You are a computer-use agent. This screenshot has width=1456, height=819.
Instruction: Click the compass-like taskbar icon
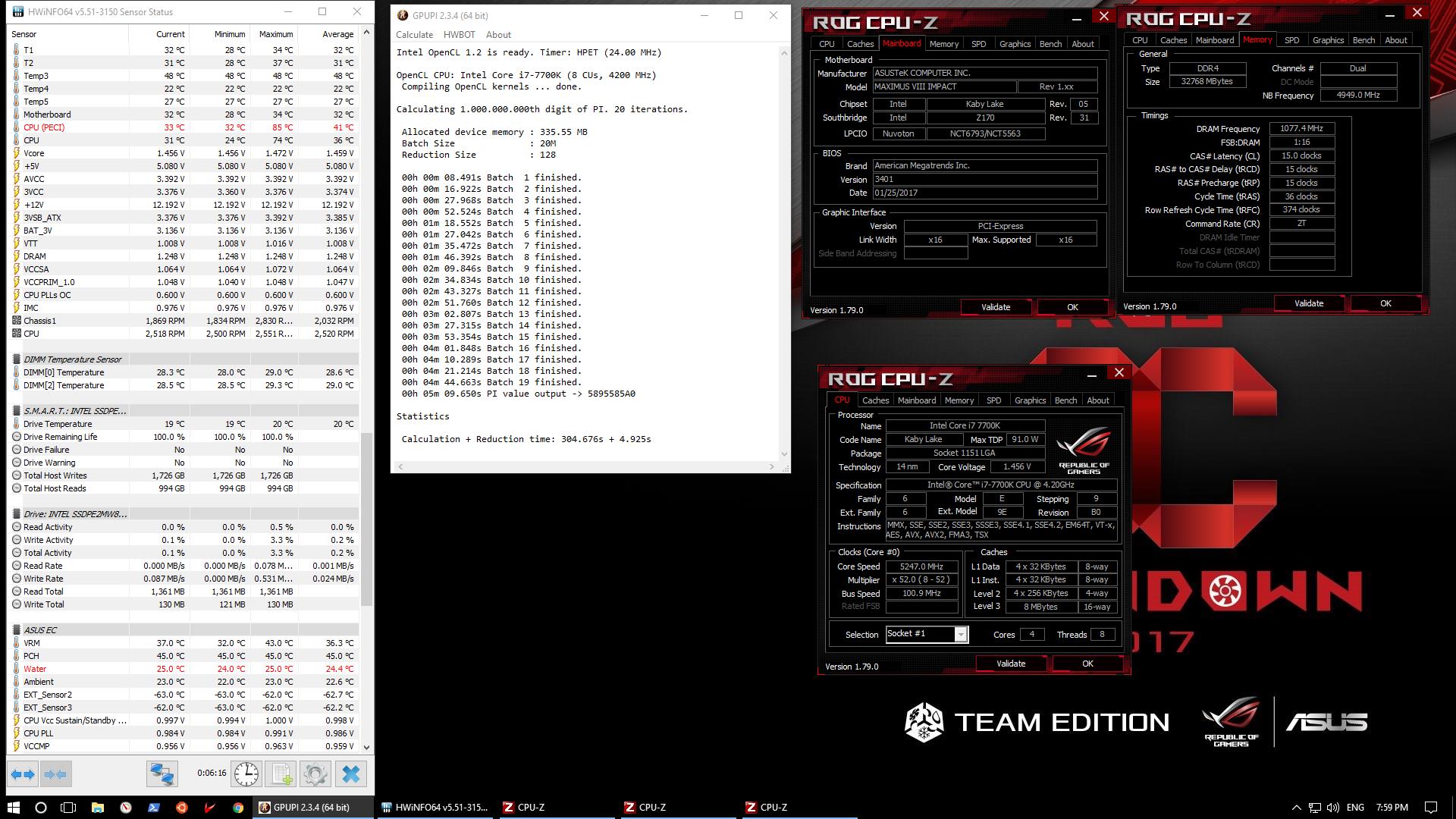pos(125,808)
